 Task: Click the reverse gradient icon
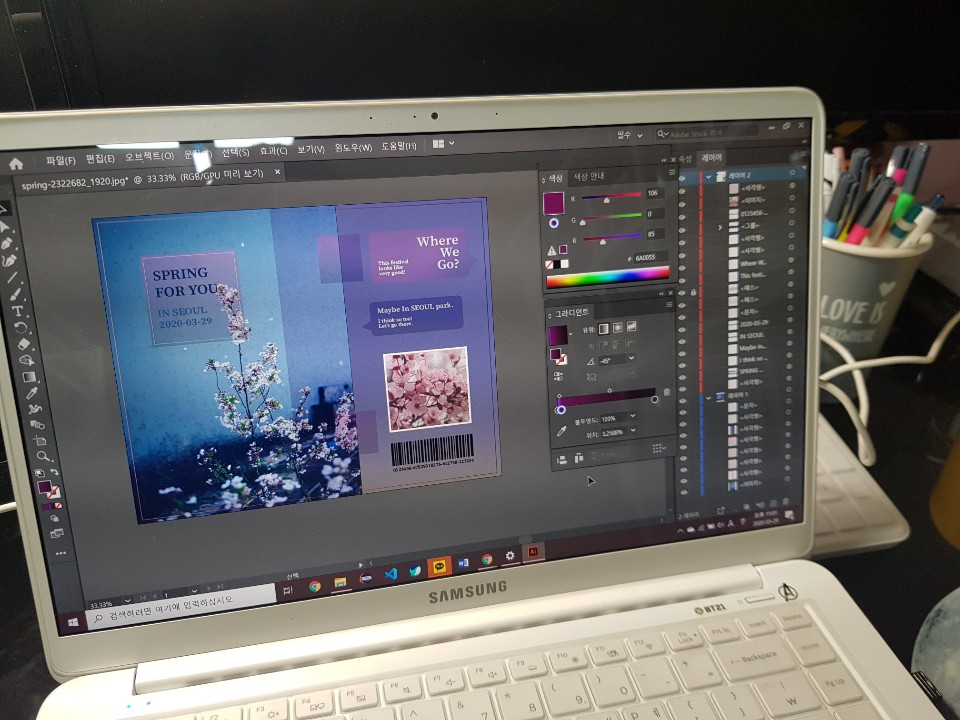click(558, 377)
